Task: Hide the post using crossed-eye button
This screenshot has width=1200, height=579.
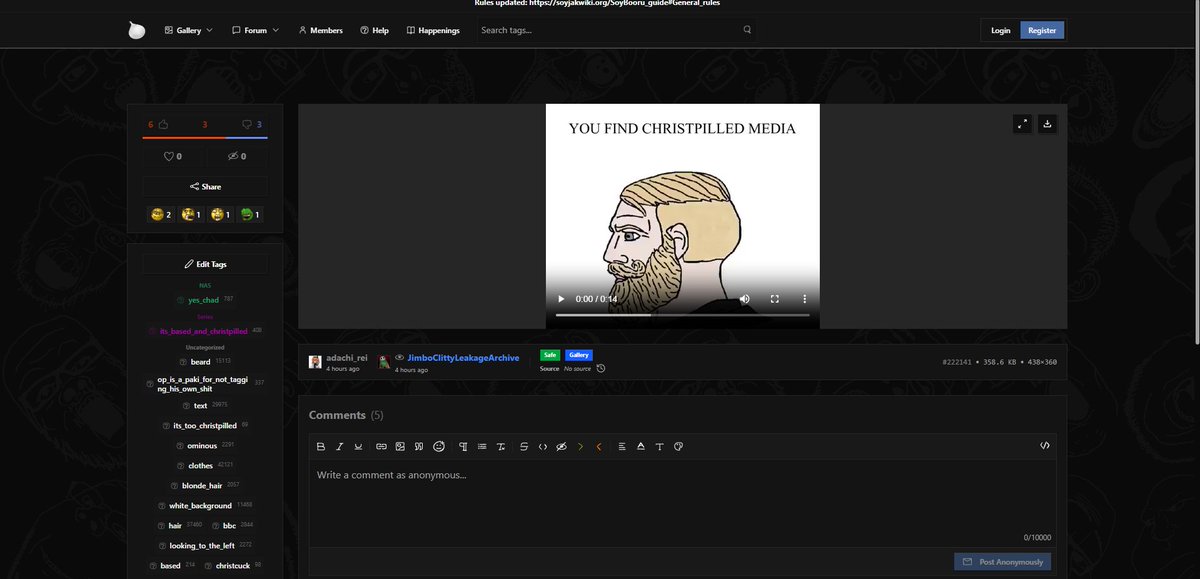Action: [236, 156]
